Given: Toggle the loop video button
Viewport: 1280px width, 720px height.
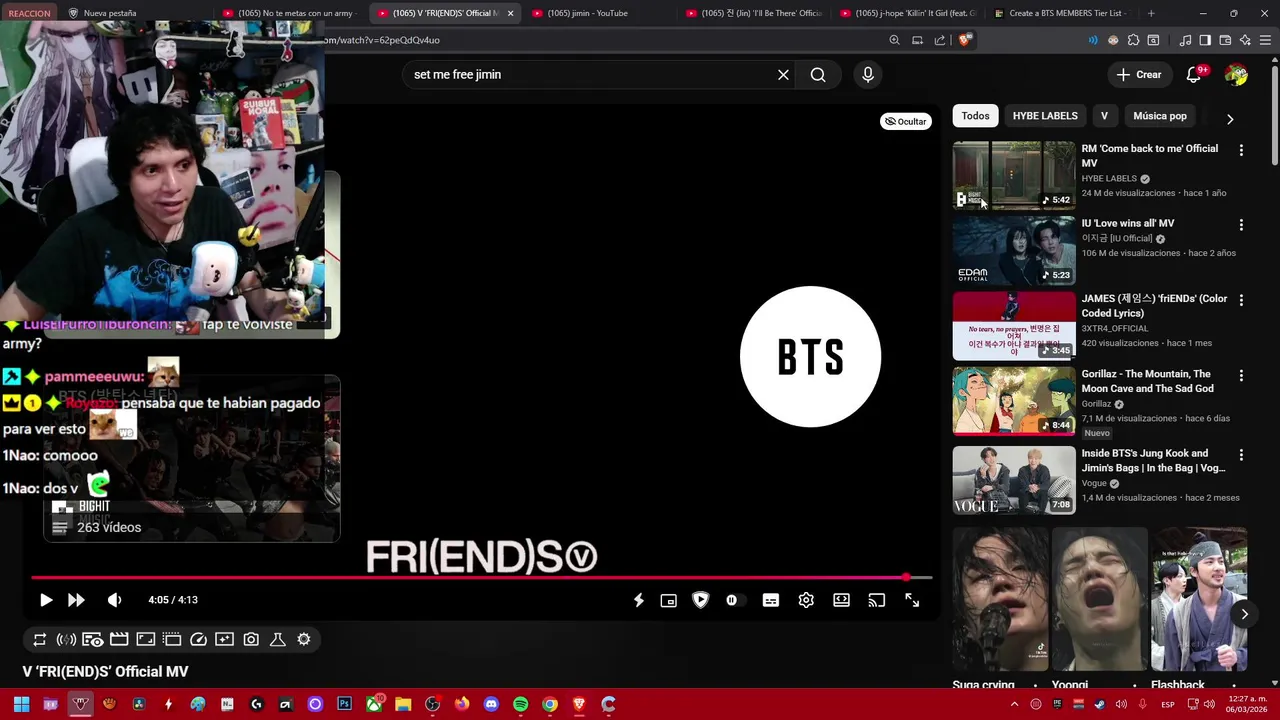Looking at the screenshot, I should click(x=40, y=639).
